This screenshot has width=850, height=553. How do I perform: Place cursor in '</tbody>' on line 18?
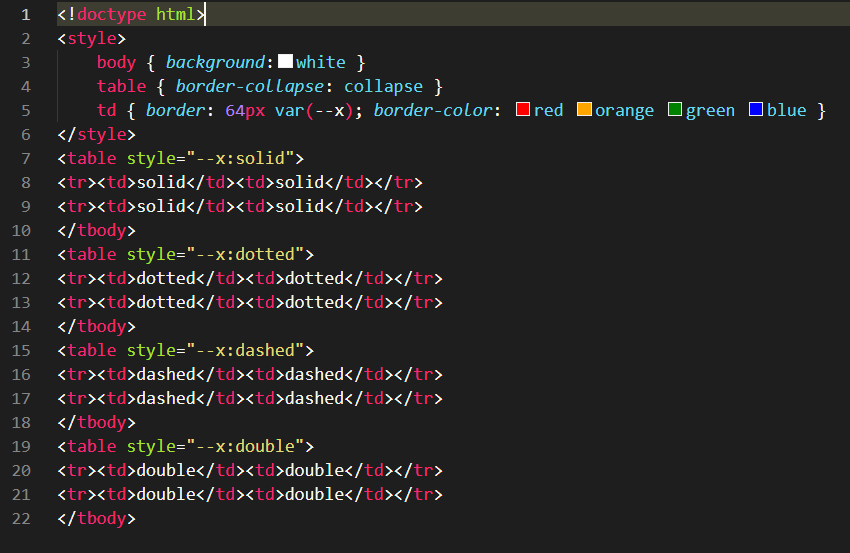coord(96,422)
